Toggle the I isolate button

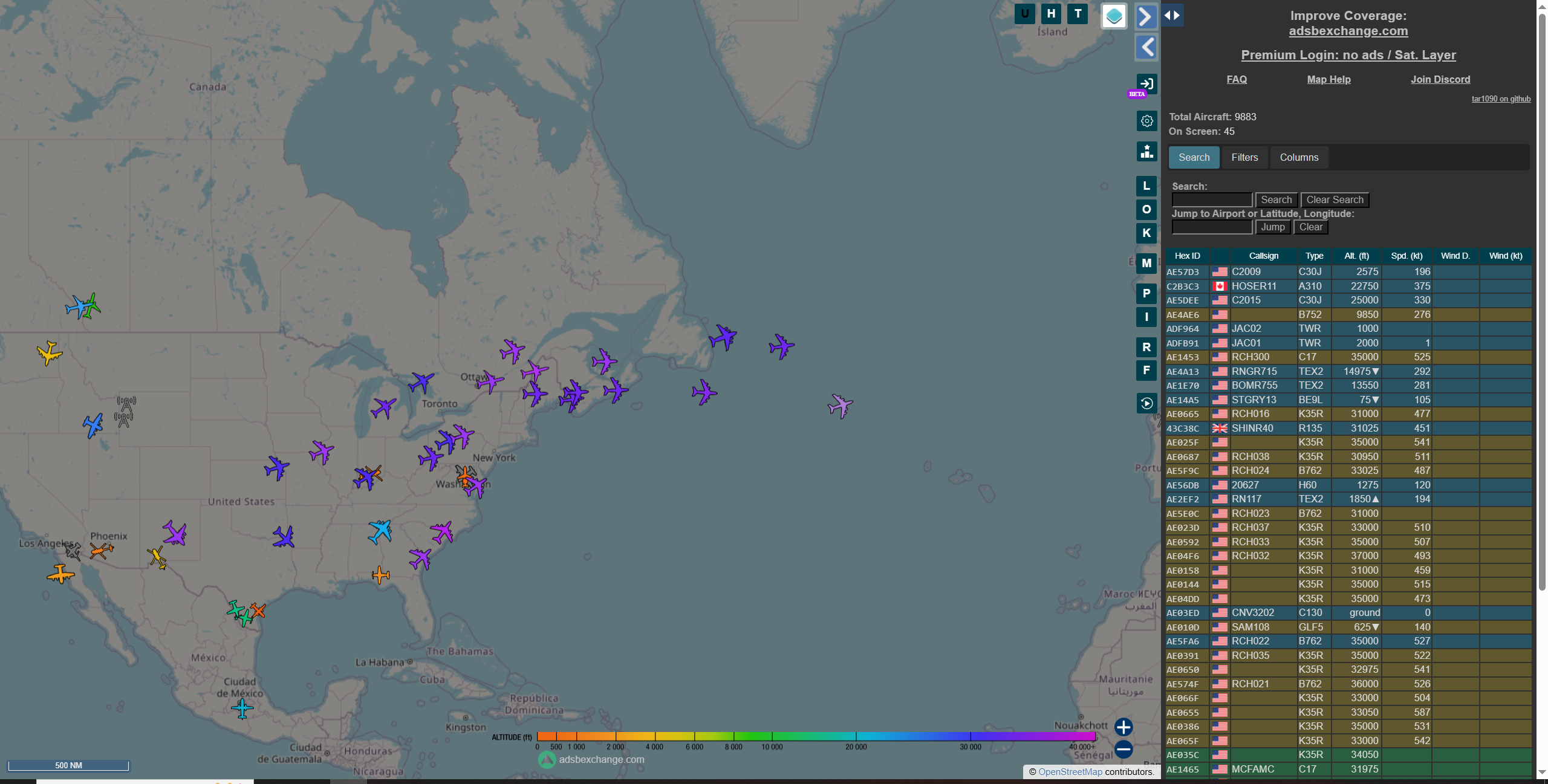[1146, 317]
